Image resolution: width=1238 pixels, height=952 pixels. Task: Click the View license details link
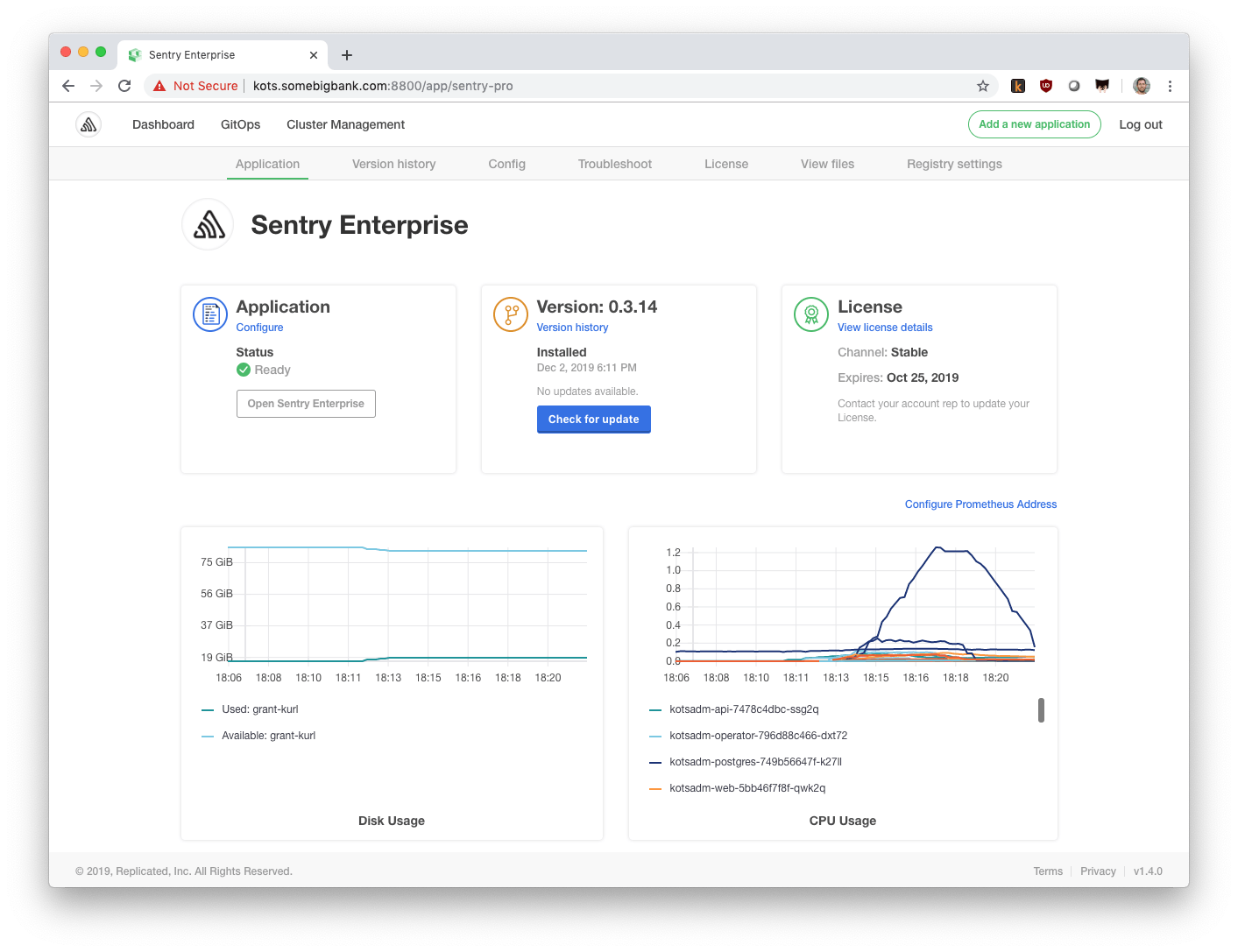point(885,328)
